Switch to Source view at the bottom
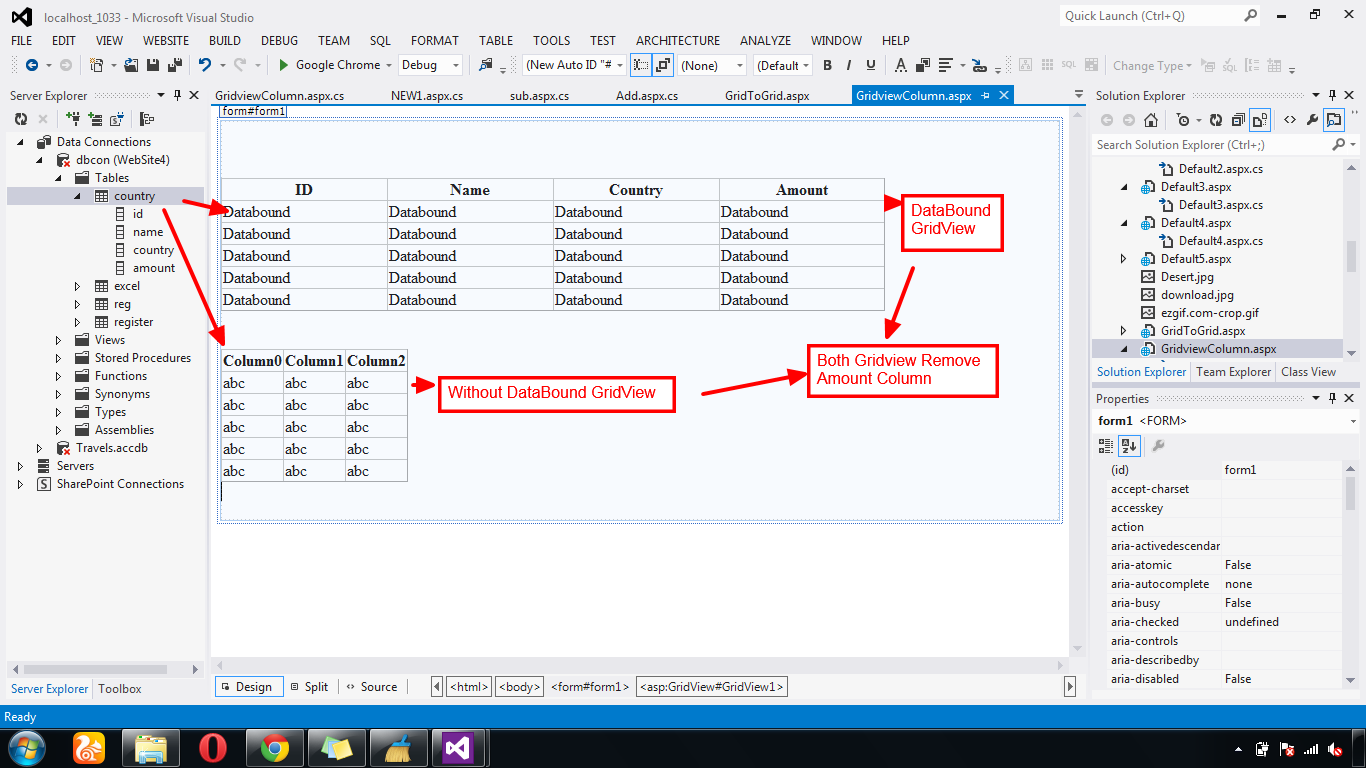The width and height of the screenshot is (1366, 768). (372, 687)
